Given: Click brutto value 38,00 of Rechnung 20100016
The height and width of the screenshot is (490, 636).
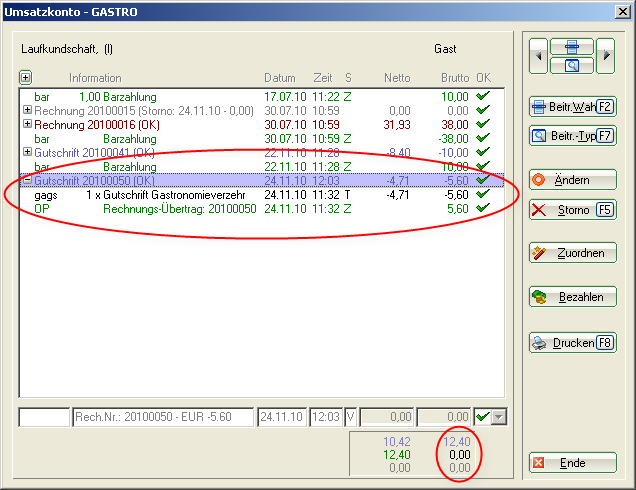Looking at the screenshot, I should pos(455,125).
